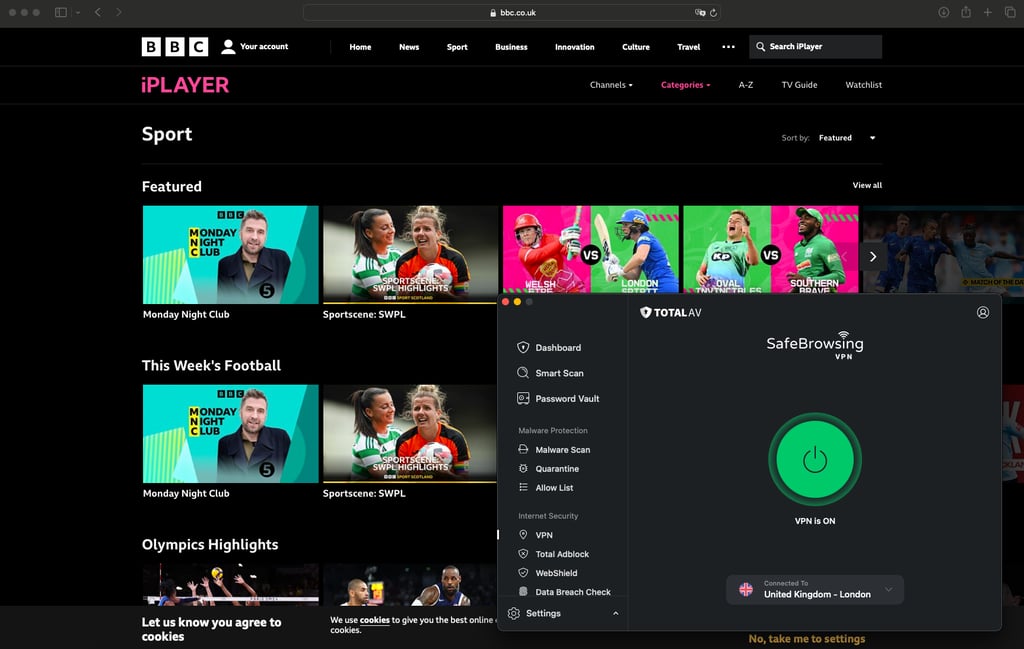Collapse Settings with the up chevron

[x=615, y=613]
